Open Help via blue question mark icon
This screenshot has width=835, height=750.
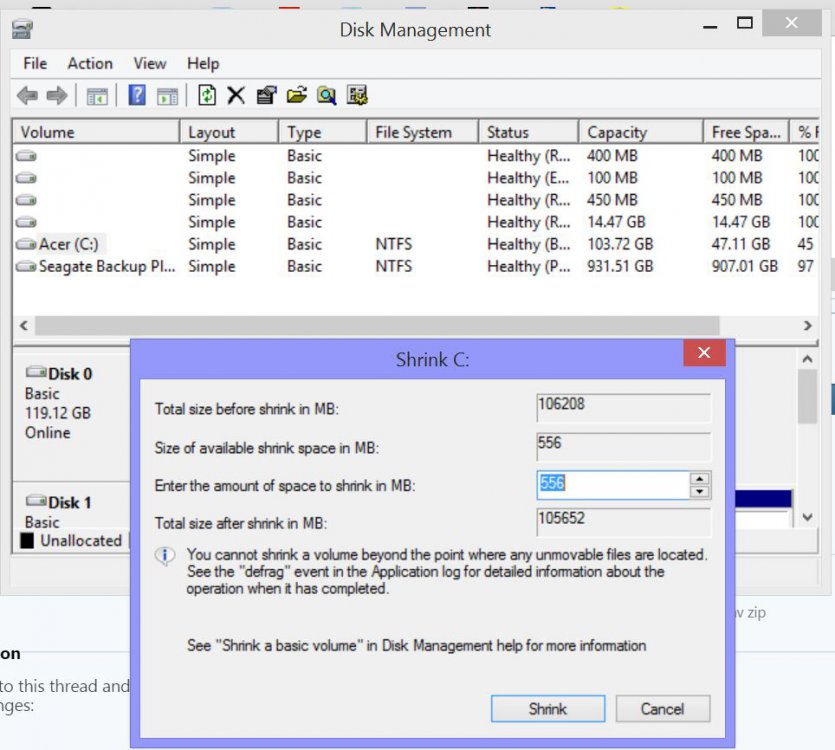pyautogui.click(x=137, y=95)
